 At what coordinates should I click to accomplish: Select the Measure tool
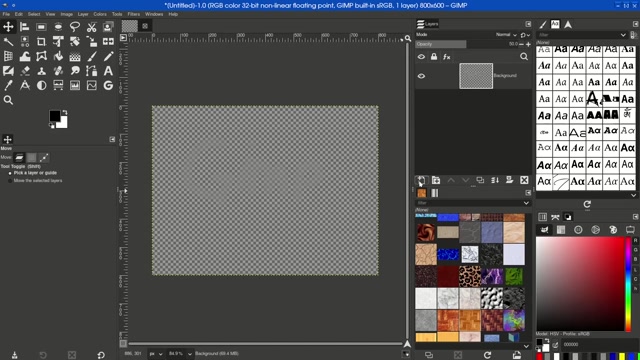[24, 85]
